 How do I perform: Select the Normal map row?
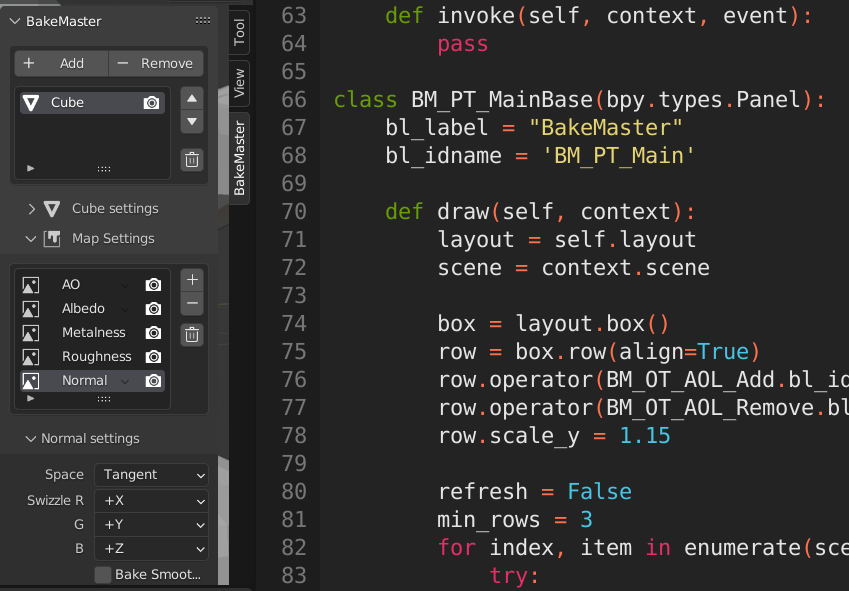[93, 380]
